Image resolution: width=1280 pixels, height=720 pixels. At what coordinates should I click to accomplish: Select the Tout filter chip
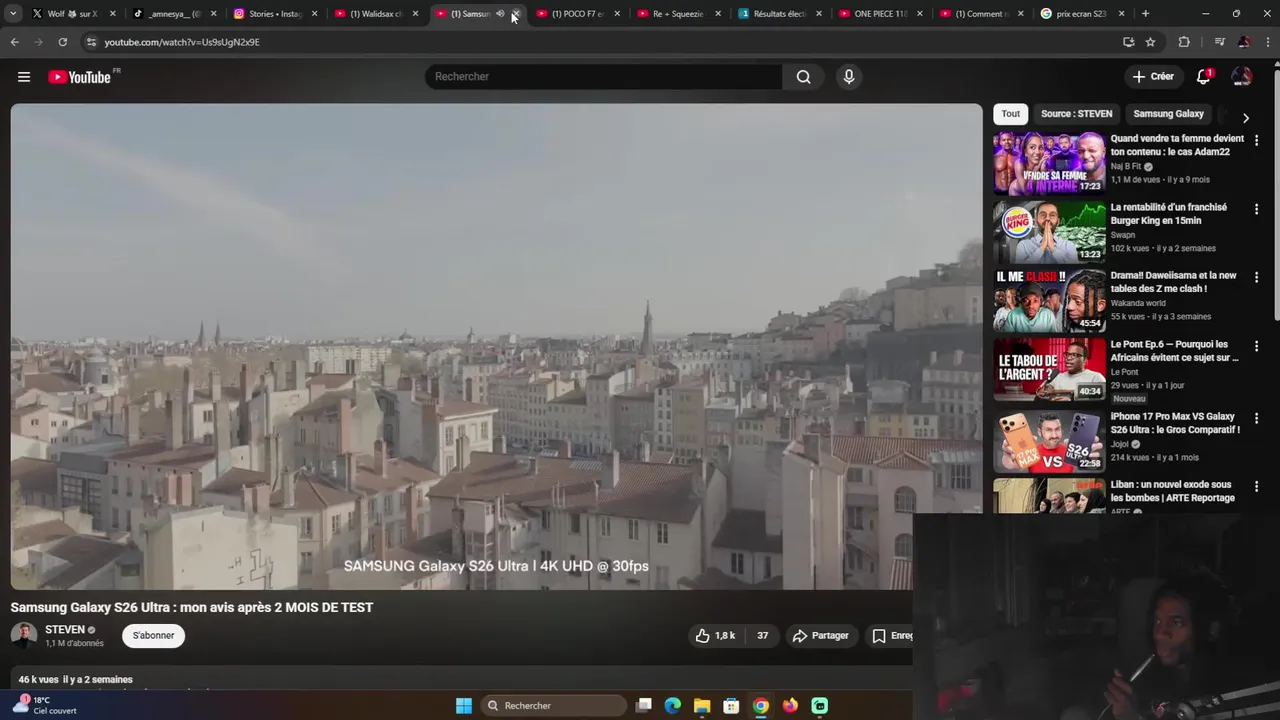pyautogui.click(x=1011, y=114)
